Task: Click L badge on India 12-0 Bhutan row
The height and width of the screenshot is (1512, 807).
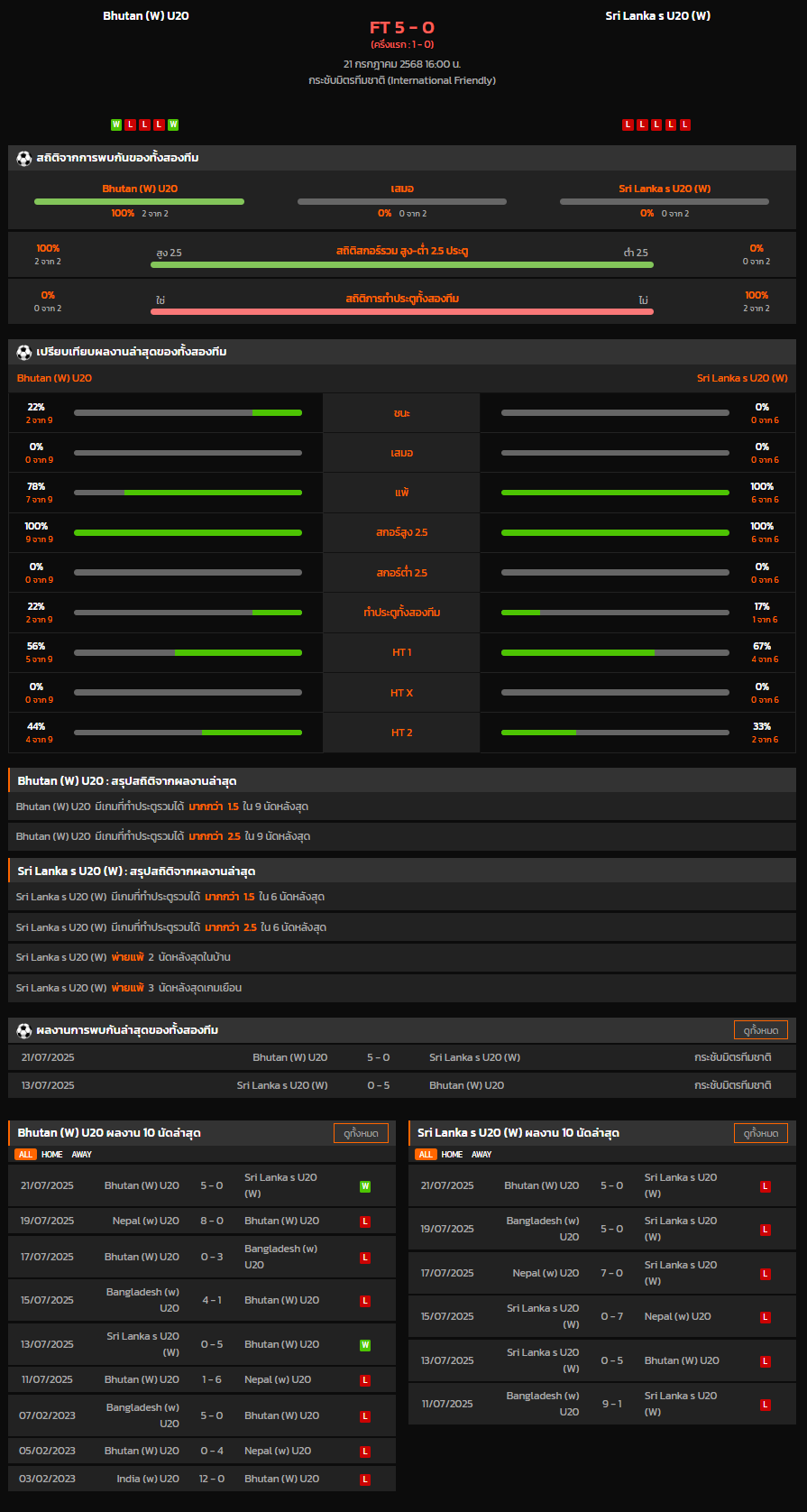Action: [x=365, y=1480]
